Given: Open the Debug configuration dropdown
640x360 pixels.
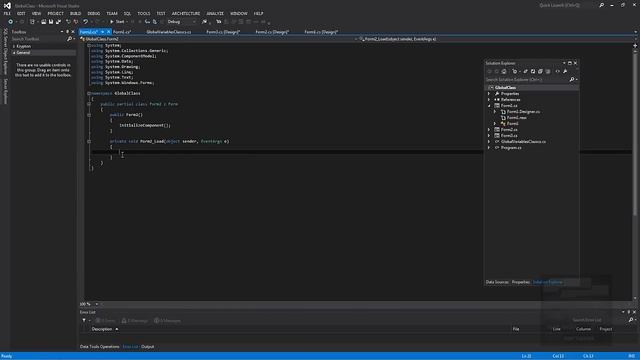Looking at the screenshot, I should point(181,22).
